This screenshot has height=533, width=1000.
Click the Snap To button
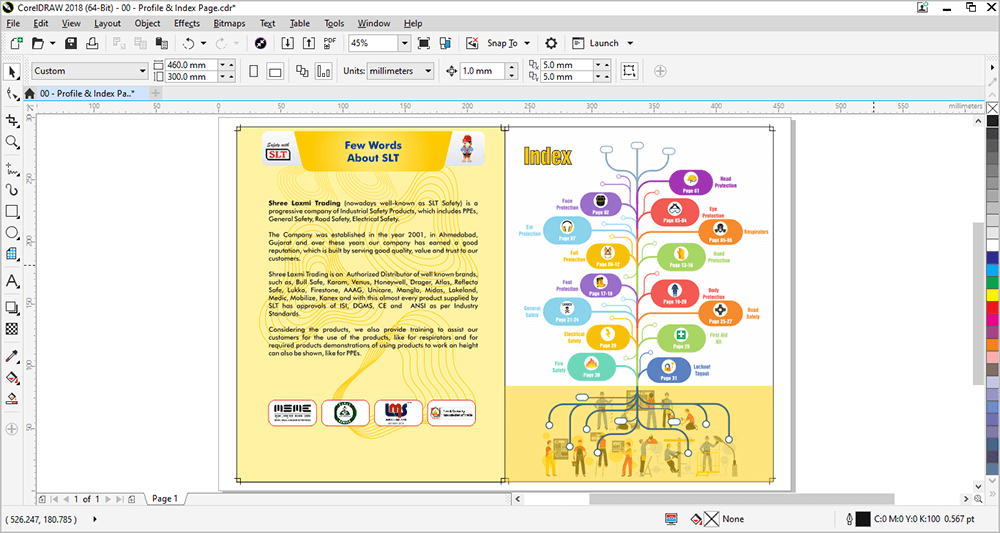tap(503, 43)
